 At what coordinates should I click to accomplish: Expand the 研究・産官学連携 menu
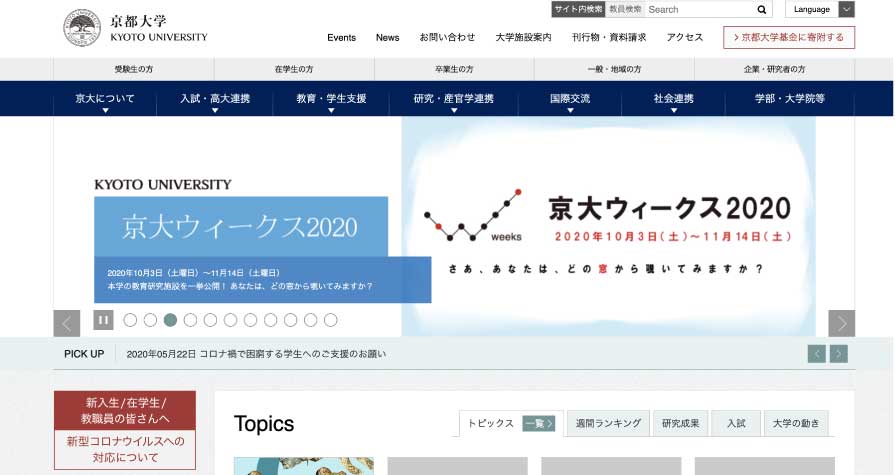coord(454,99)
